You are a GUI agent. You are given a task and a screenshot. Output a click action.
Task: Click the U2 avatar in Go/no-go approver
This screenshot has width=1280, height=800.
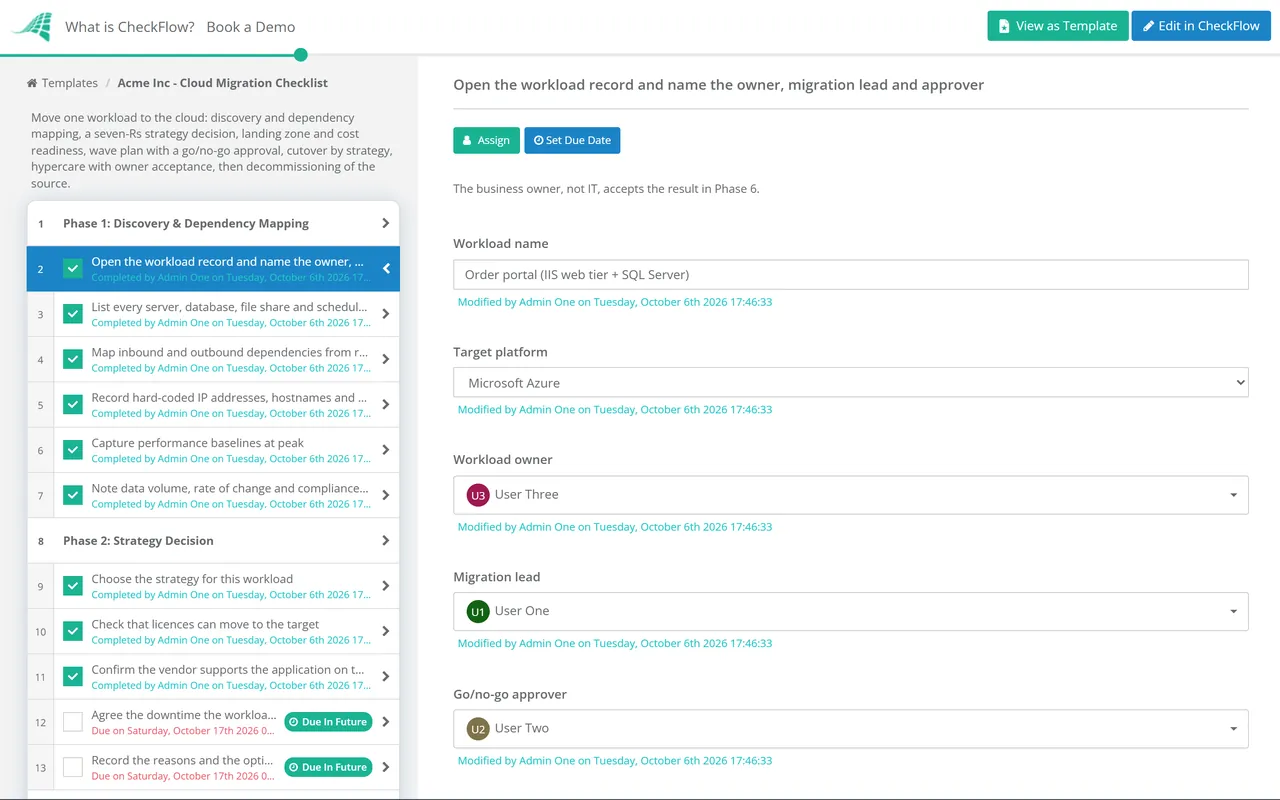[x=478, y=729]
